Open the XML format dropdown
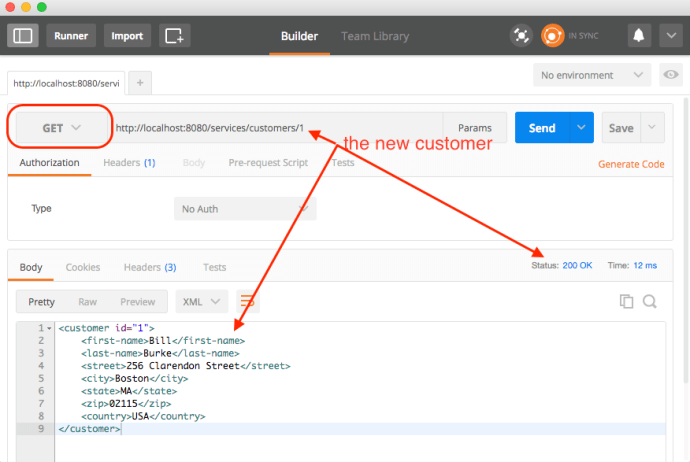 (202, 301)
